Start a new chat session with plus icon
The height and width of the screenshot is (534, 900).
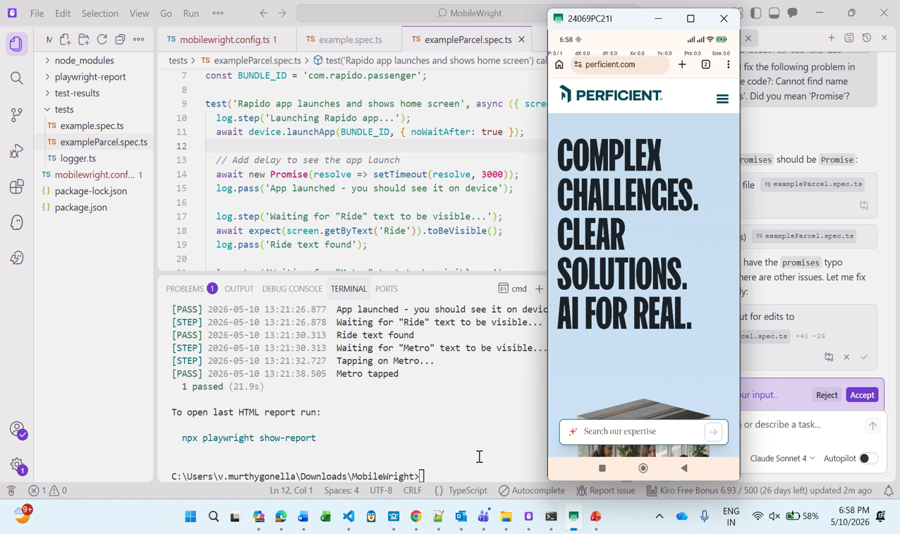[831, 38]
